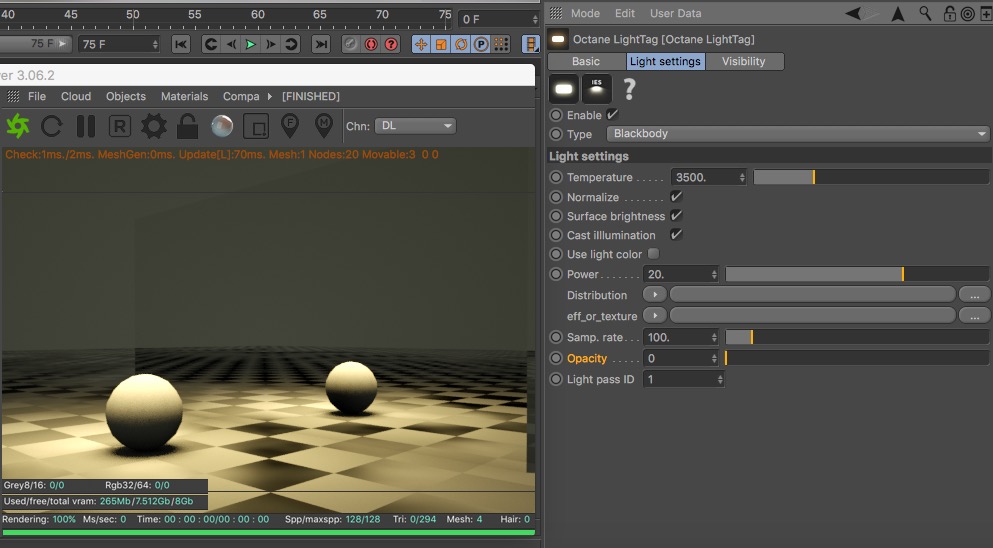Viewport: 993px width, 548px height.
Task: Open the Materials menu in Octane viewer
Action: point(185,97)
